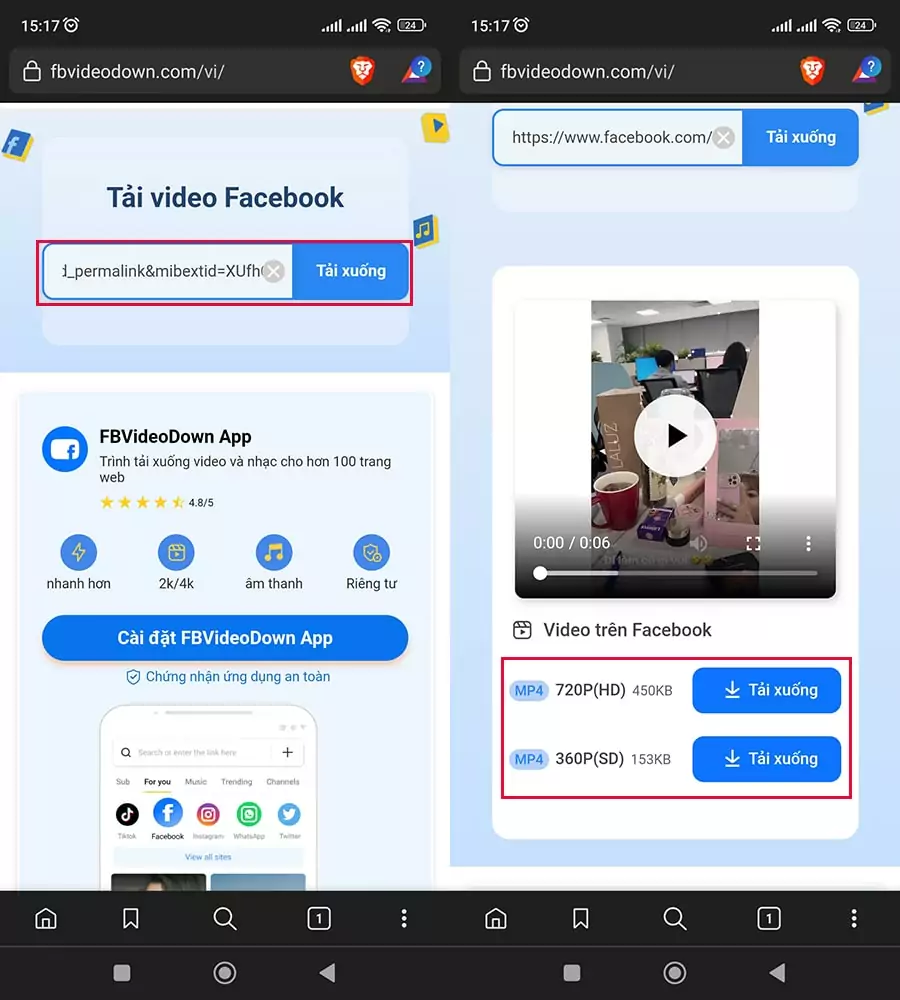The width and height of the screenshot is (900, 1000).
Task: Tap Android recents square on right phone
Action: click(x=572, y=973)
